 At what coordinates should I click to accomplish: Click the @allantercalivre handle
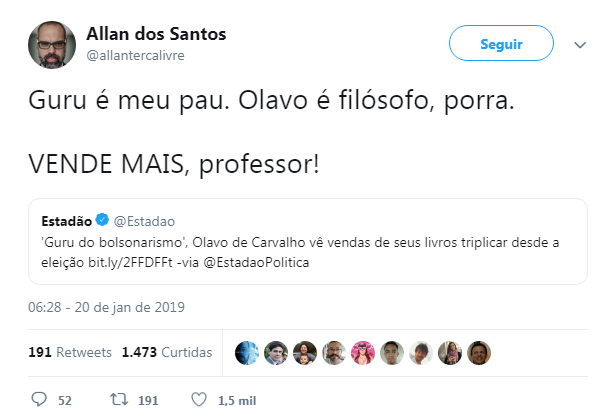point(136,55)
